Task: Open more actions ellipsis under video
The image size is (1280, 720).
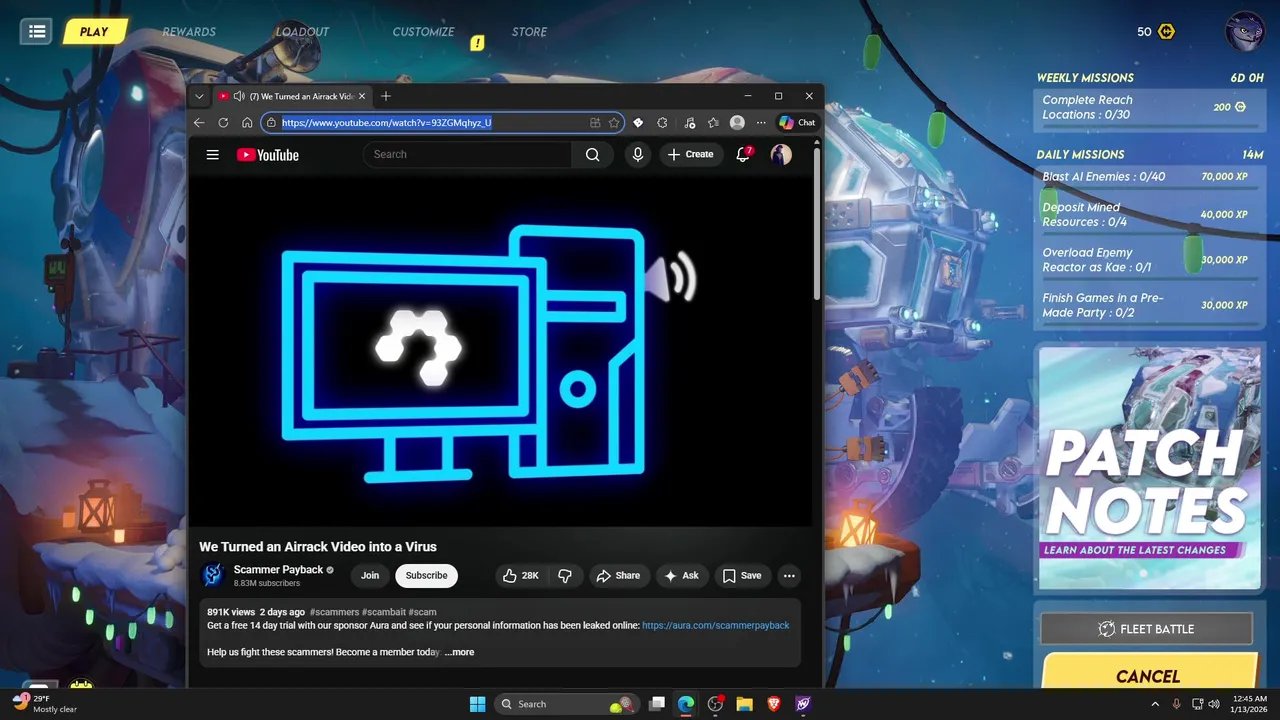Action: point(789,575)
